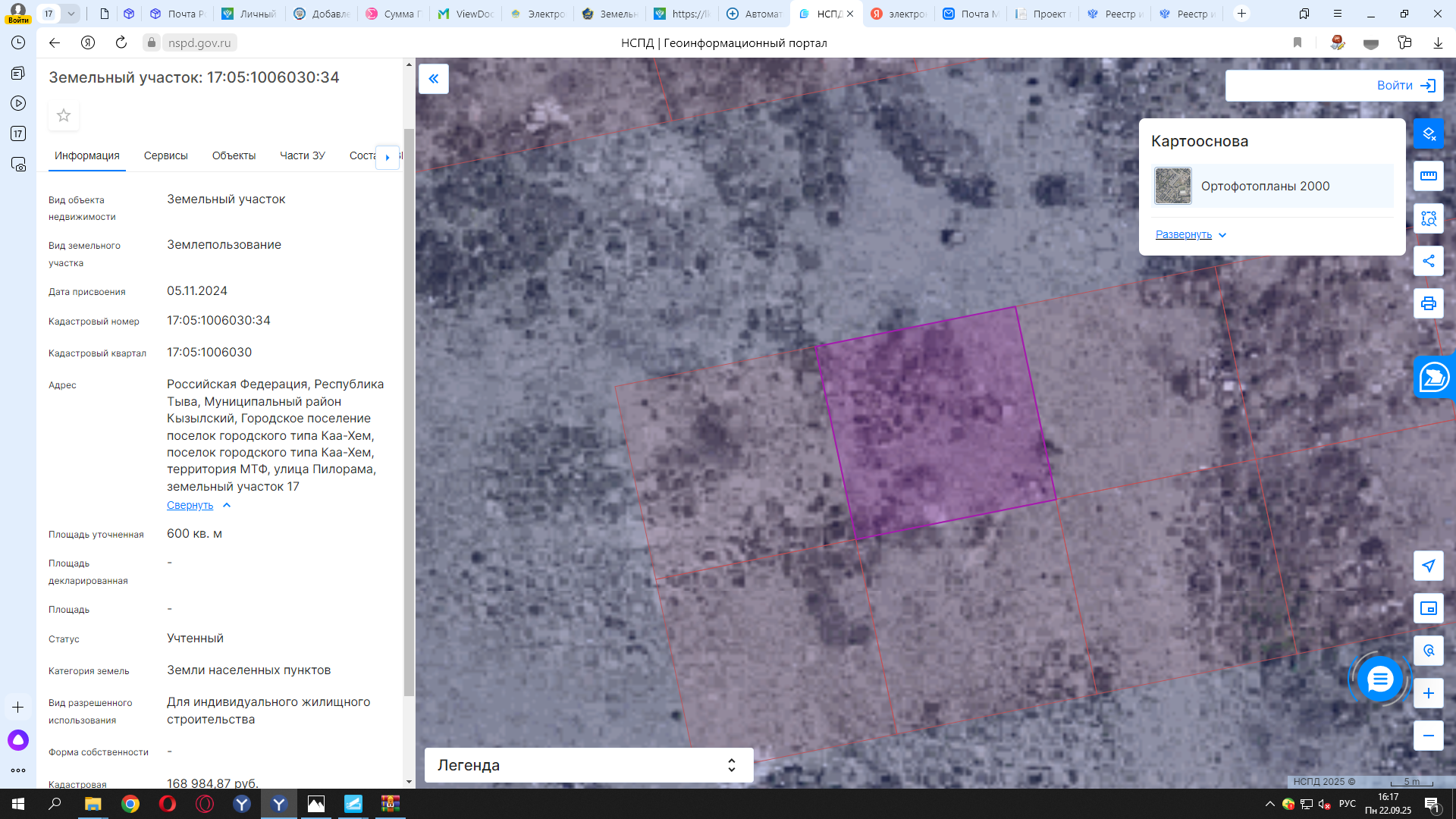This screenshot has height=819, width=1456.
Task: Open the chat support bubble
Action: tap(1380, 679)
